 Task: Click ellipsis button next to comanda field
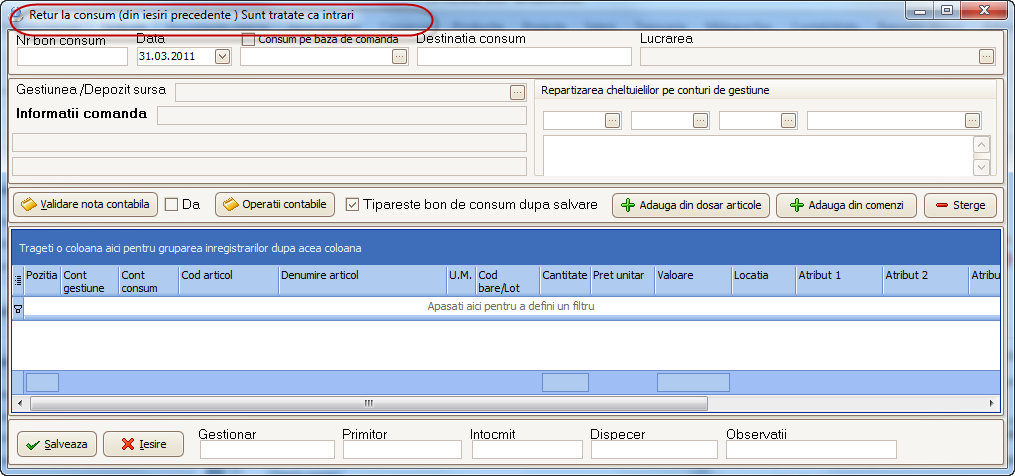pos(399,57)
